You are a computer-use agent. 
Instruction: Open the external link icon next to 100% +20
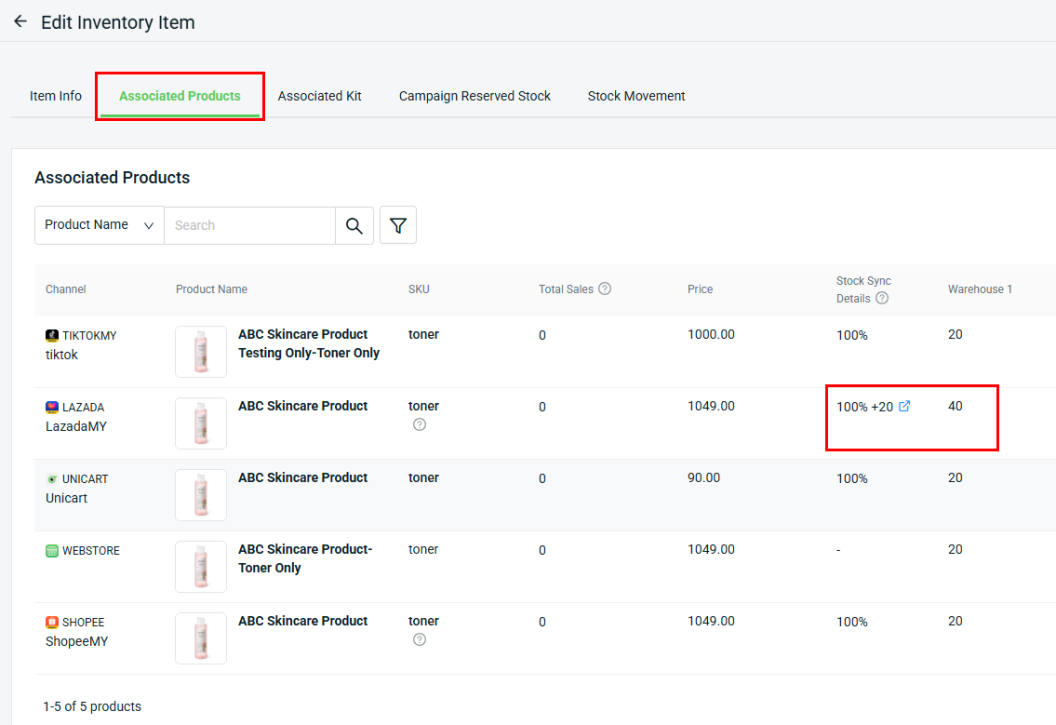pos(905,407)
